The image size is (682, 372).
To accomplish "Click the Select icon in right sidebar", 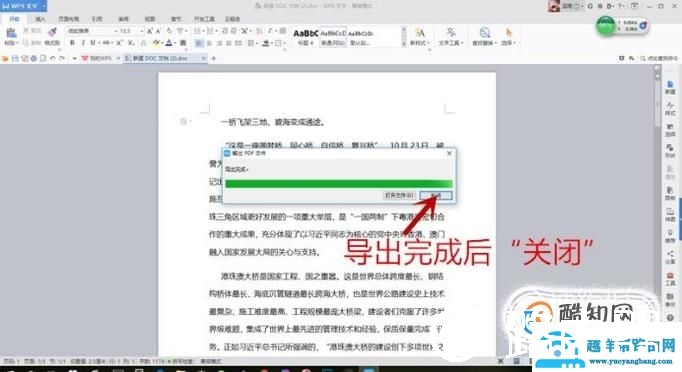I will tap(670, 130).
